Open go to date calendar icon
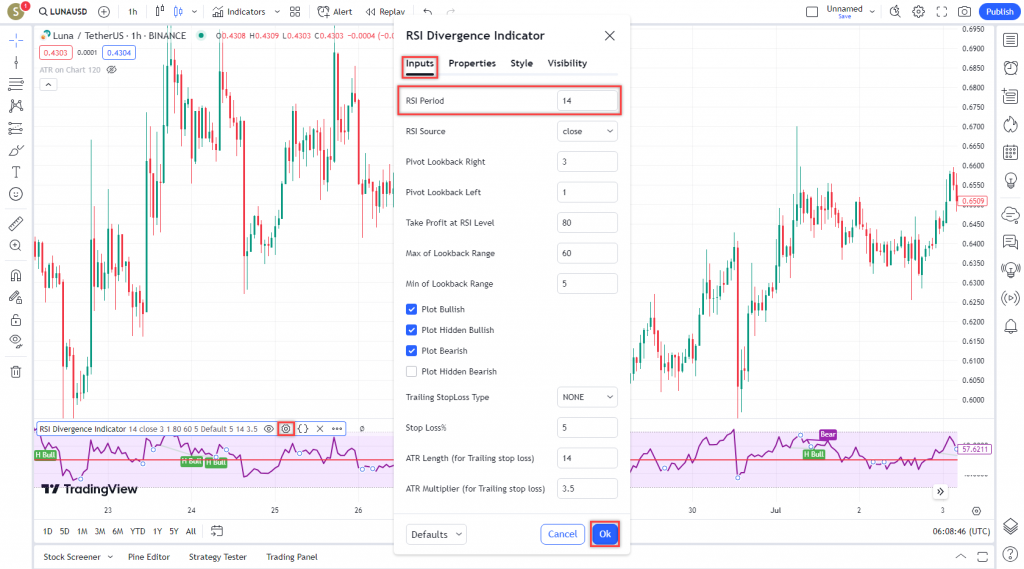1024x569 pixels. pyautogui.click(x=217, y=531)
